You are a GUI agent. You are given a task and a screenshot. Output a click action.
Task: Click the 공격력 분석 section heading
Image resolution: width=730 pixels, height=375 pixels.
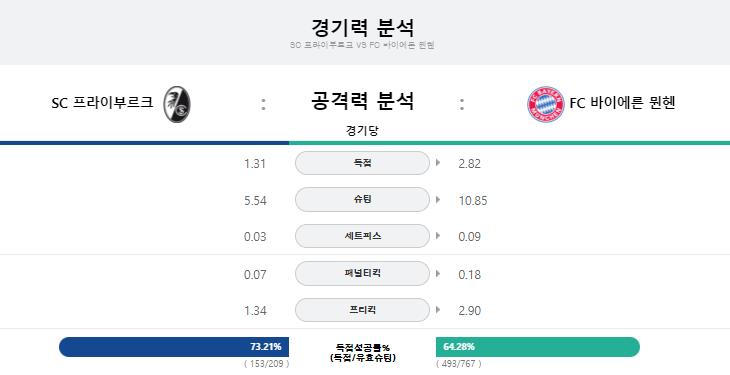[362, 101]
